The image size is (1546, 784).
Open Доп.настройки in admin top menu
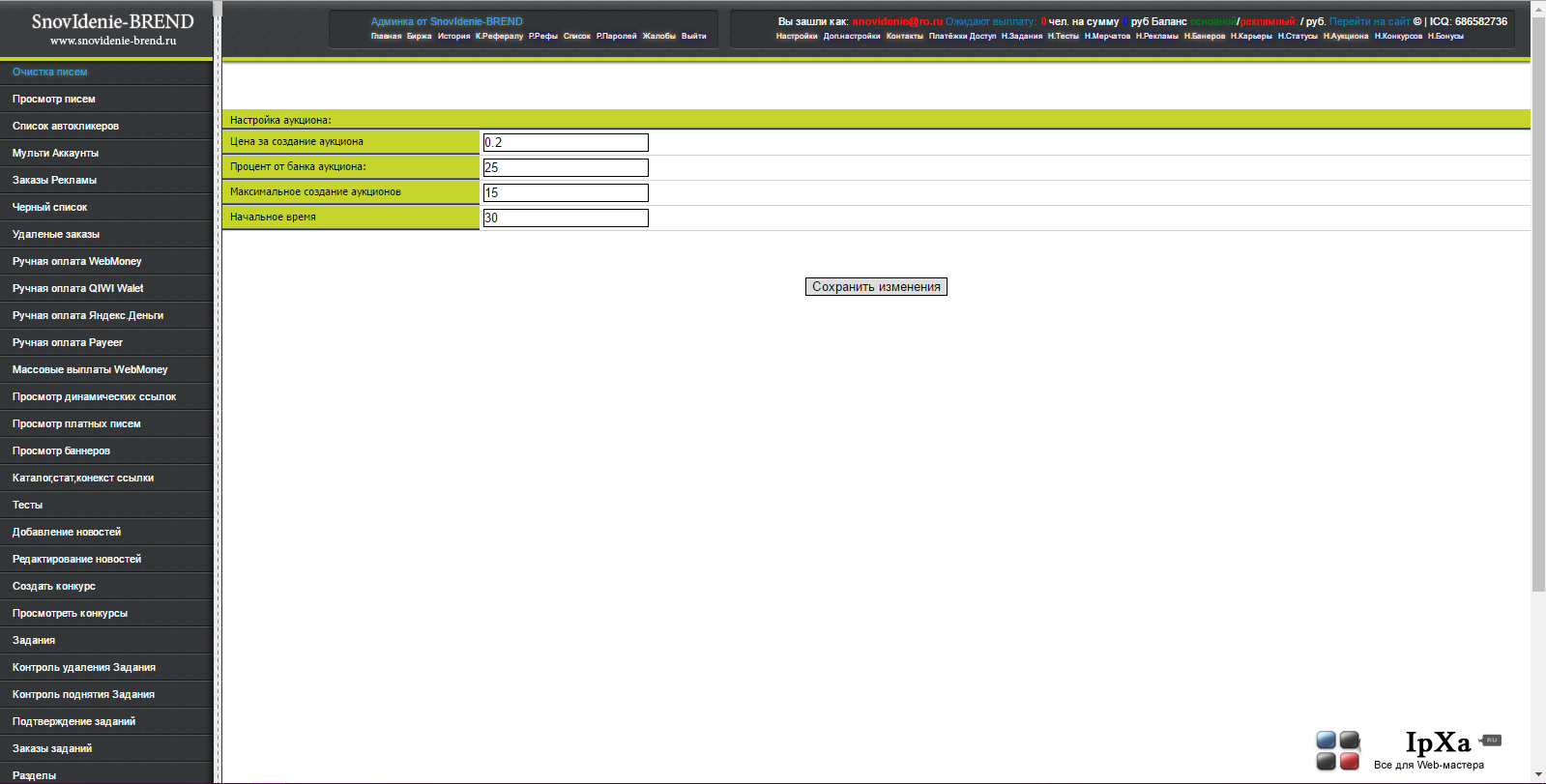852,36
